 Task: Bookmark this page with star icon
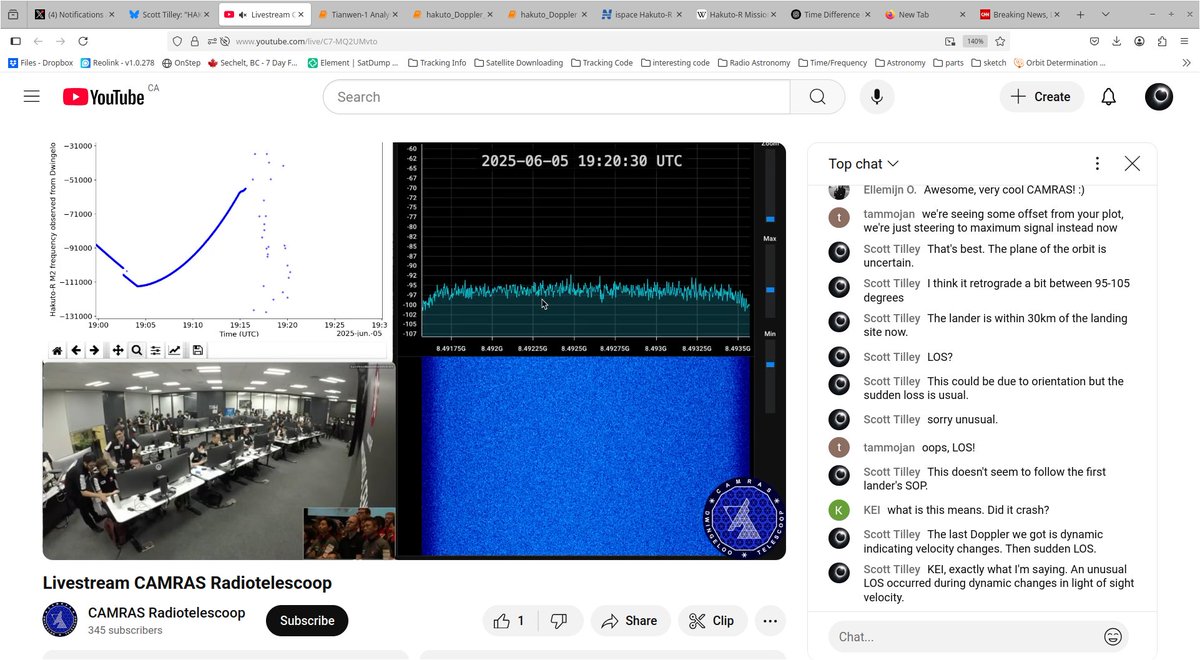coord(1000,41)
